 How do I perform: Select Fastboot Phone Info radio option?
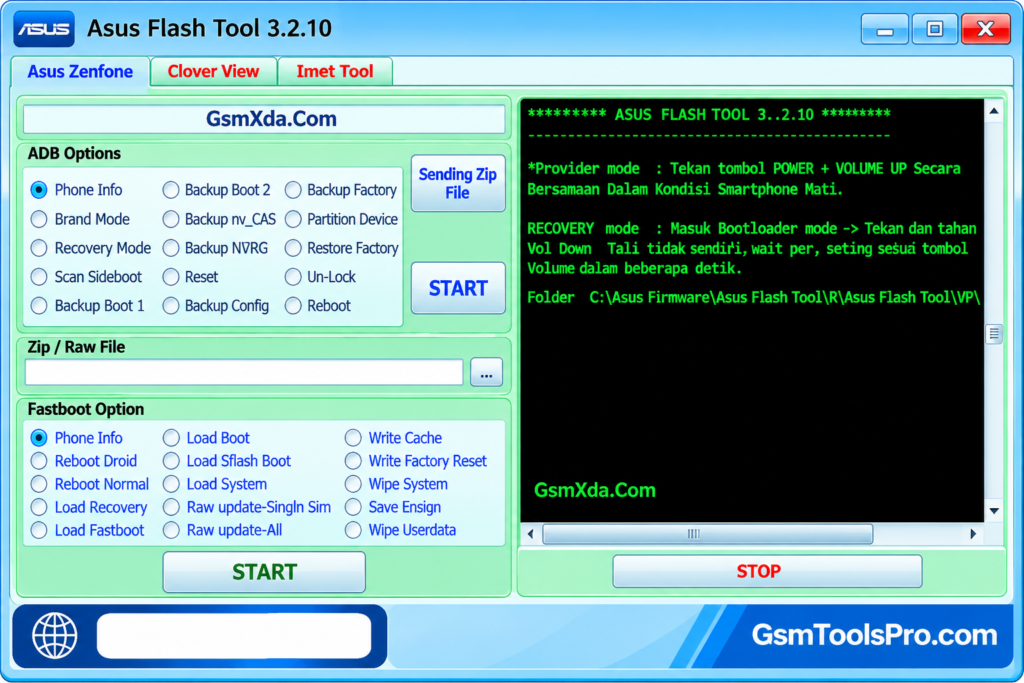[39, 437]
